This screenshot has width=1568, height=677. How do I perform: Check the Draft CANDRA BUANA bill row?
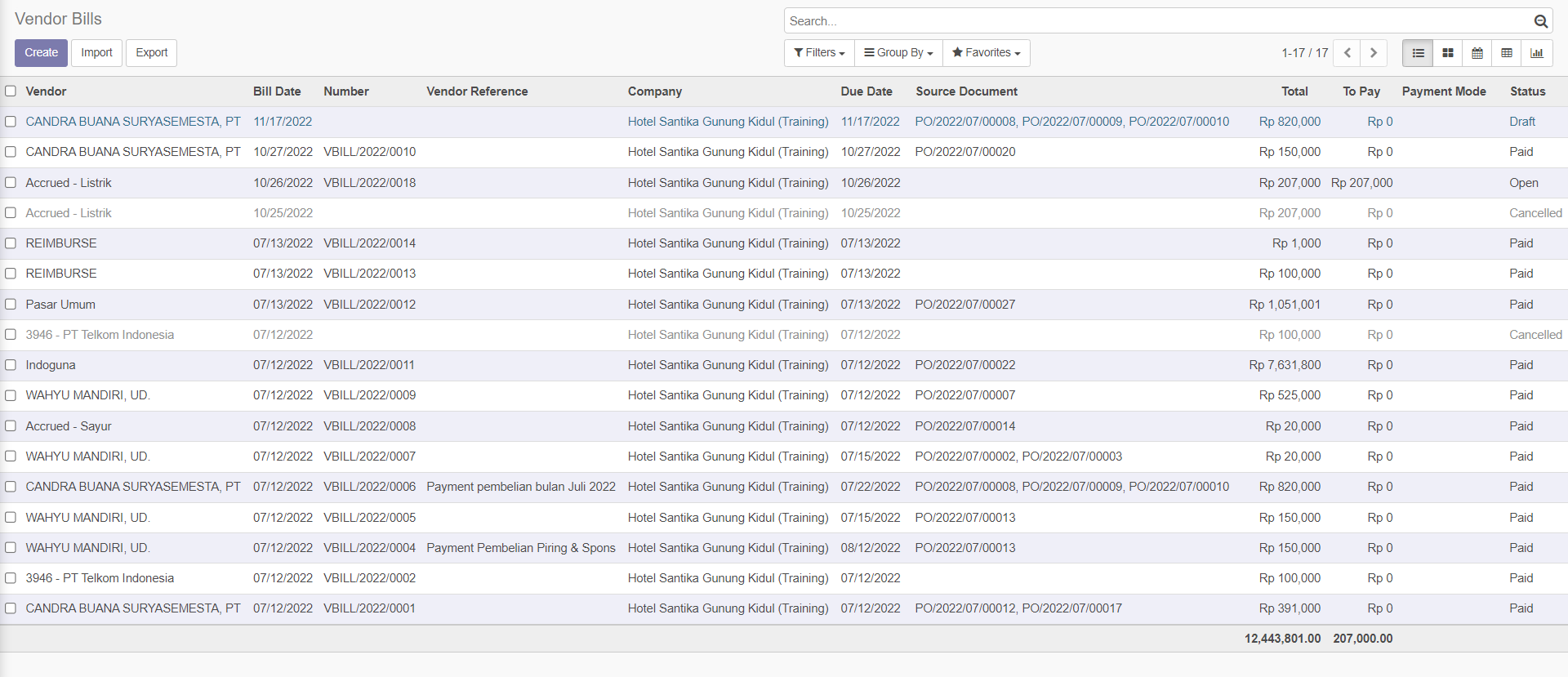(11, 122)
